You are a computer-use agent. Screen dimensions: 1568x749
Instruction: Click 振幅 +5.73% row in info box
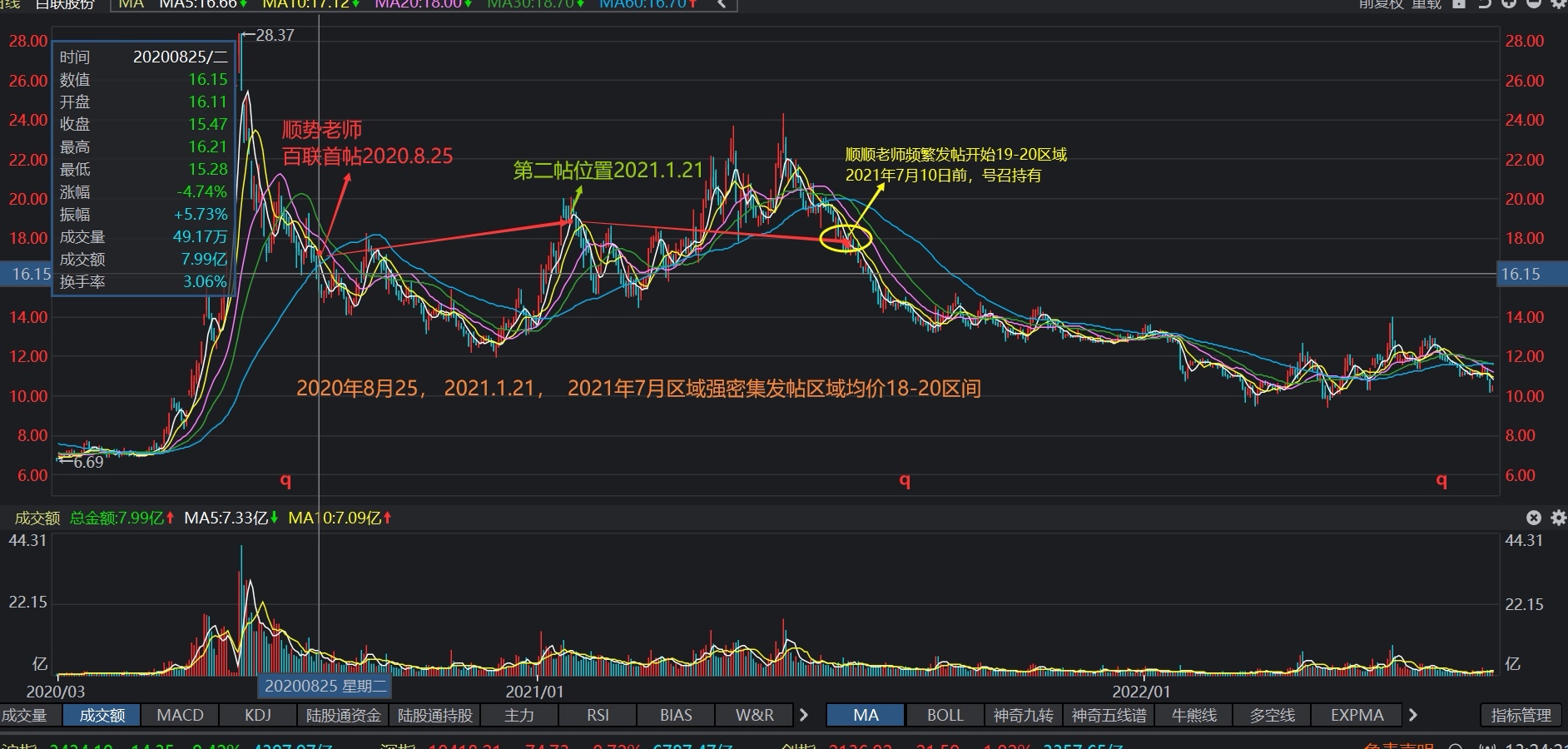tap(143, 214)
